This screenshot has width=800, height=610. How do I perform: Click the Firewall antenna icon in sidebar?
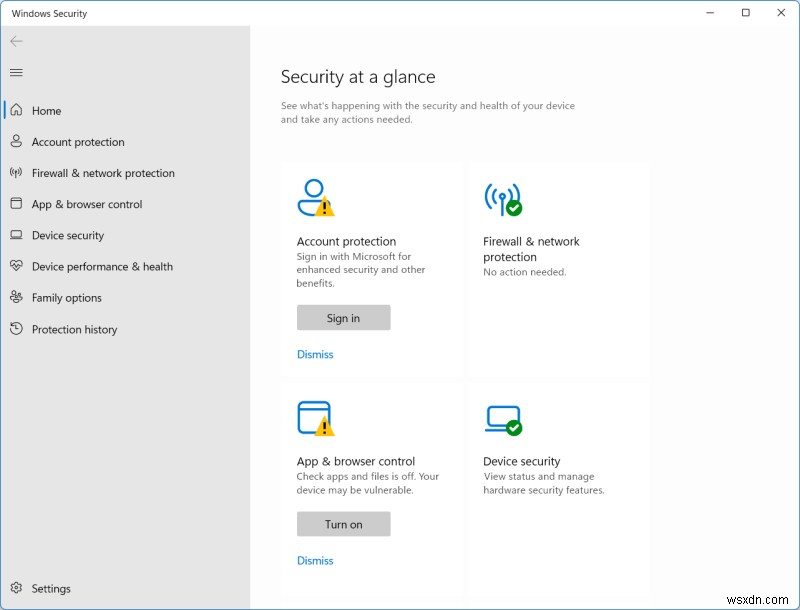click(16, 172)
